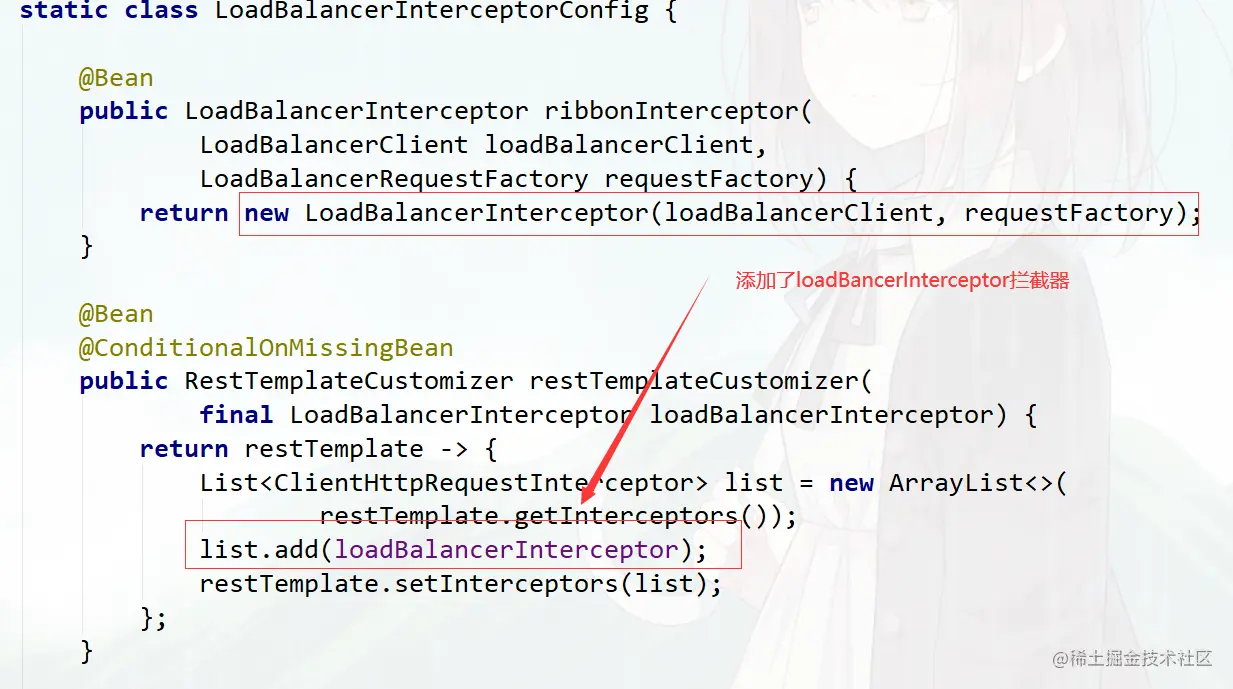Click the 稀土掘金技术社区 watermark
This screenshot has height=689, width=1233.
point(1132,659)
